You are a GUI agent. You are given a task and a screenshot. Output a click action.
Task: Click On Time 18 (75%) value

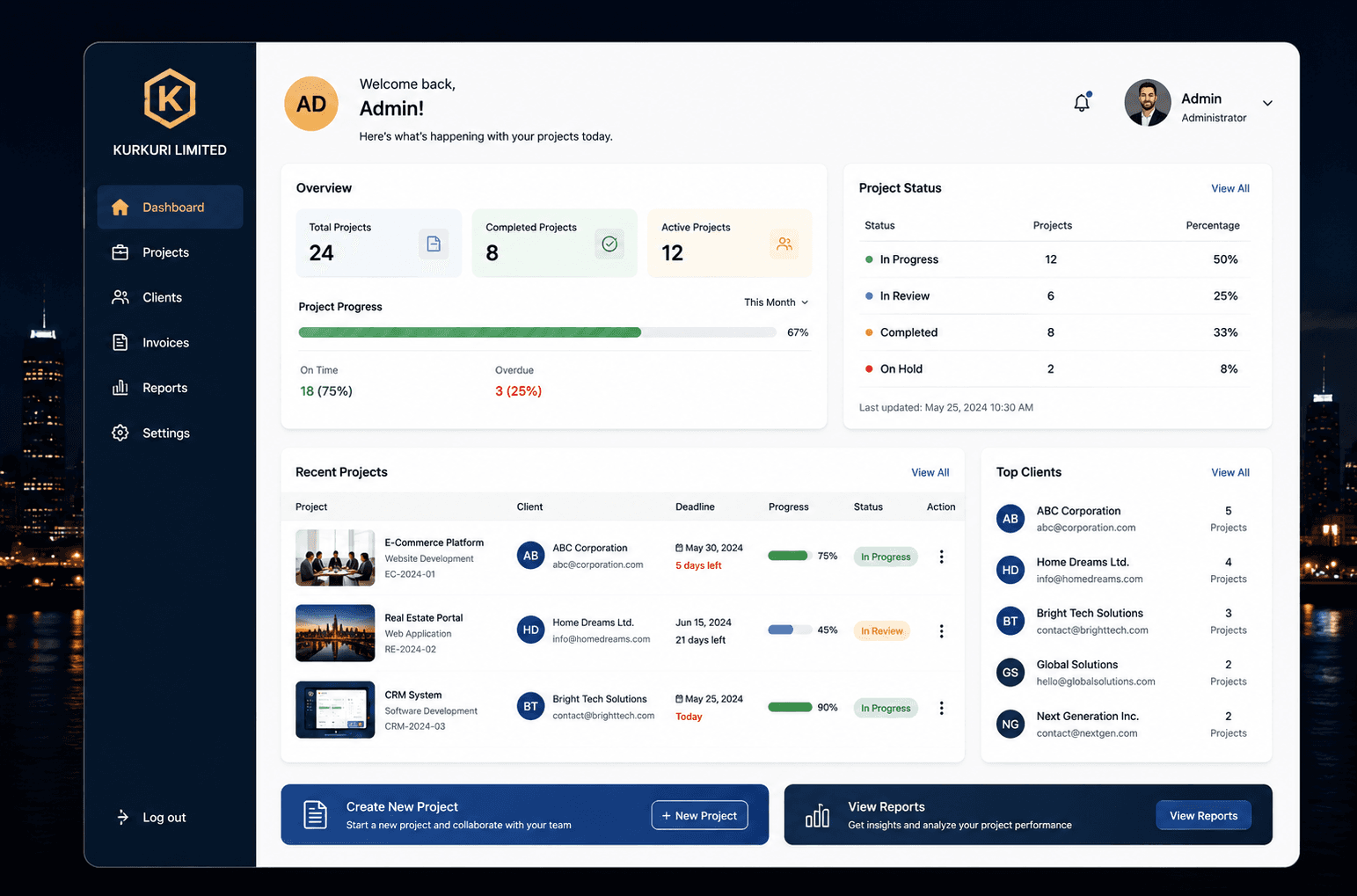[x=326, y=391]
